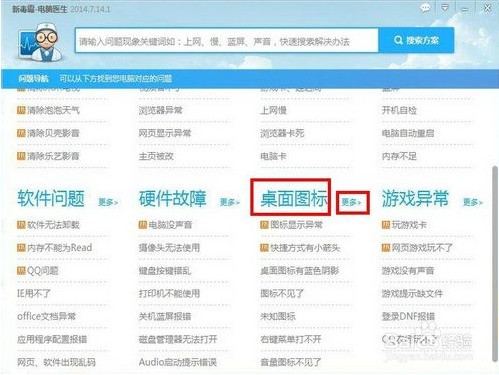Select 电脑卡 problem entry

273,156
